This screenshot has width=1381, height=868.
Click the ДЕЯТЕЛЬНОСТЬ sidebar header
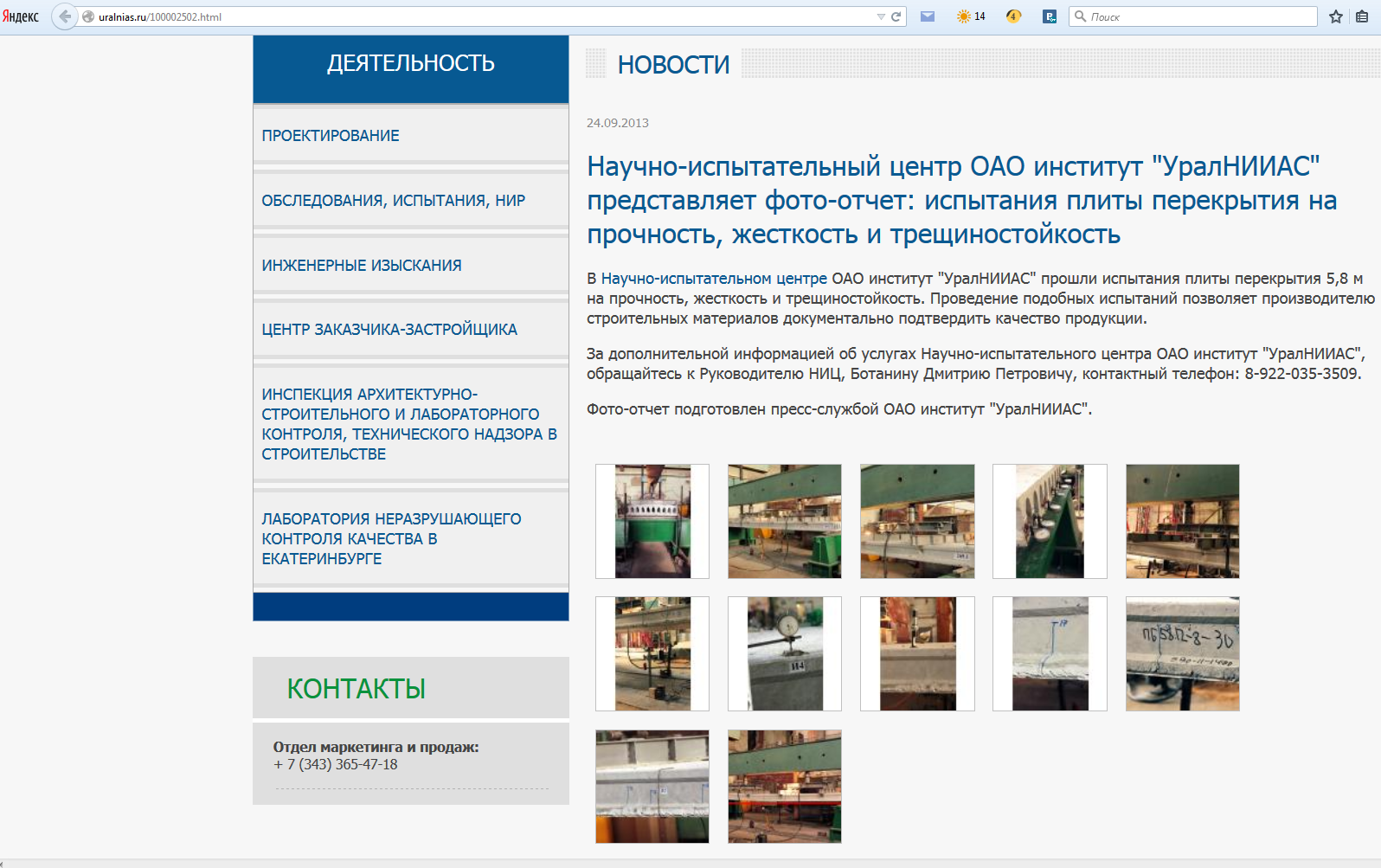click(411, 63)
